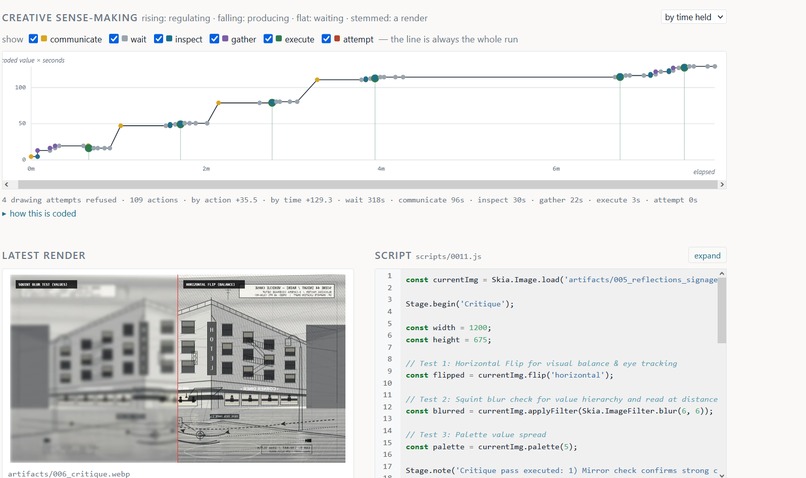Click the 'gather 22s' summary stat

click(561, 200)
